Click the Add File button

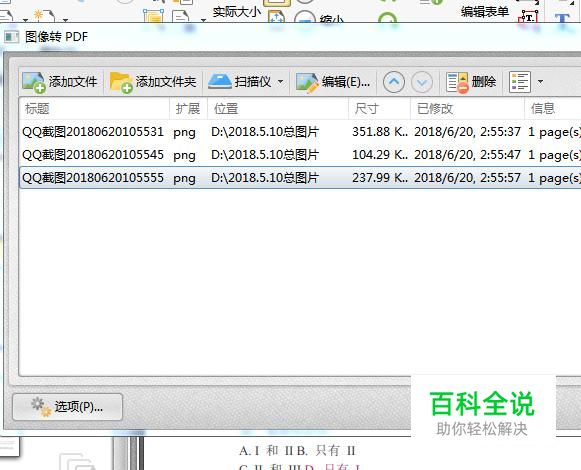click(x=60, y=82)
